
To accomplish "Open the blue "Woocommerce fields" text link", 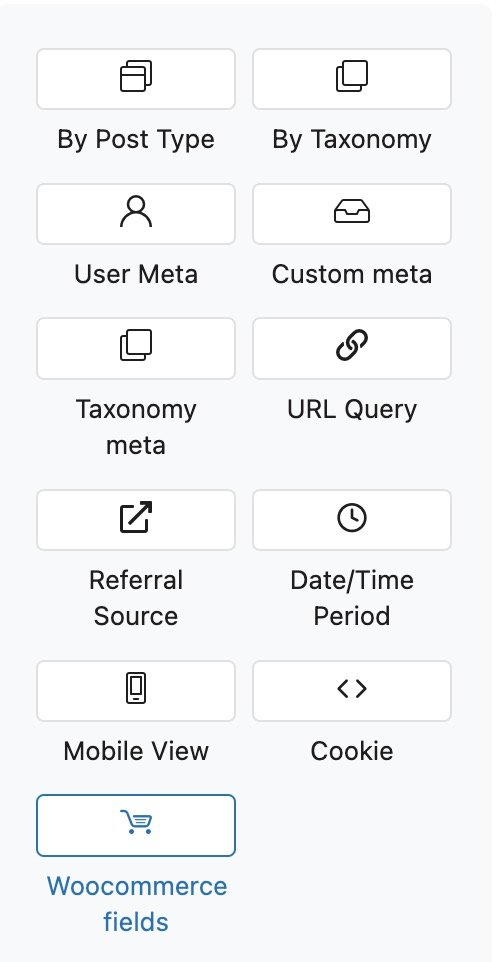I will pos(136,904).
